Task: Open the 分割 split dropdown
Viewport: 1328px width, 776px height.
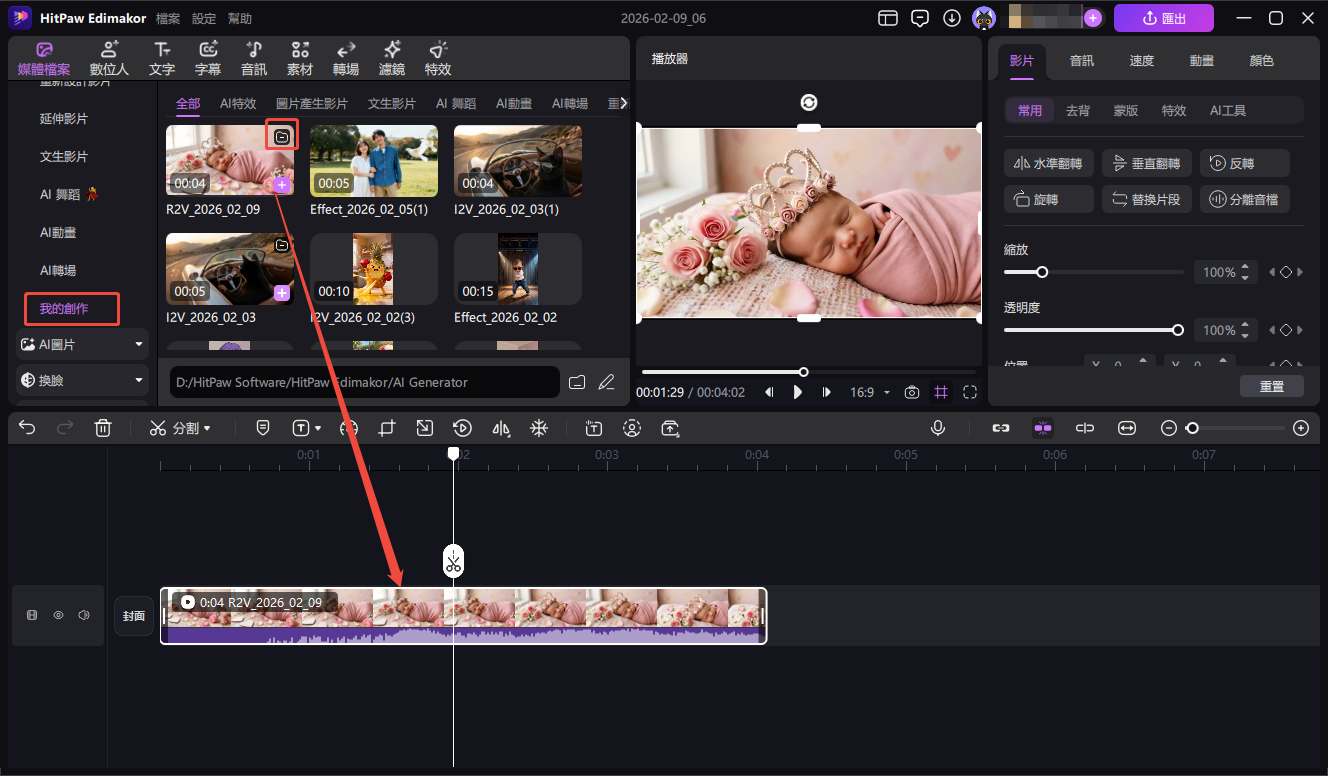Action: [x=180, y=428]
